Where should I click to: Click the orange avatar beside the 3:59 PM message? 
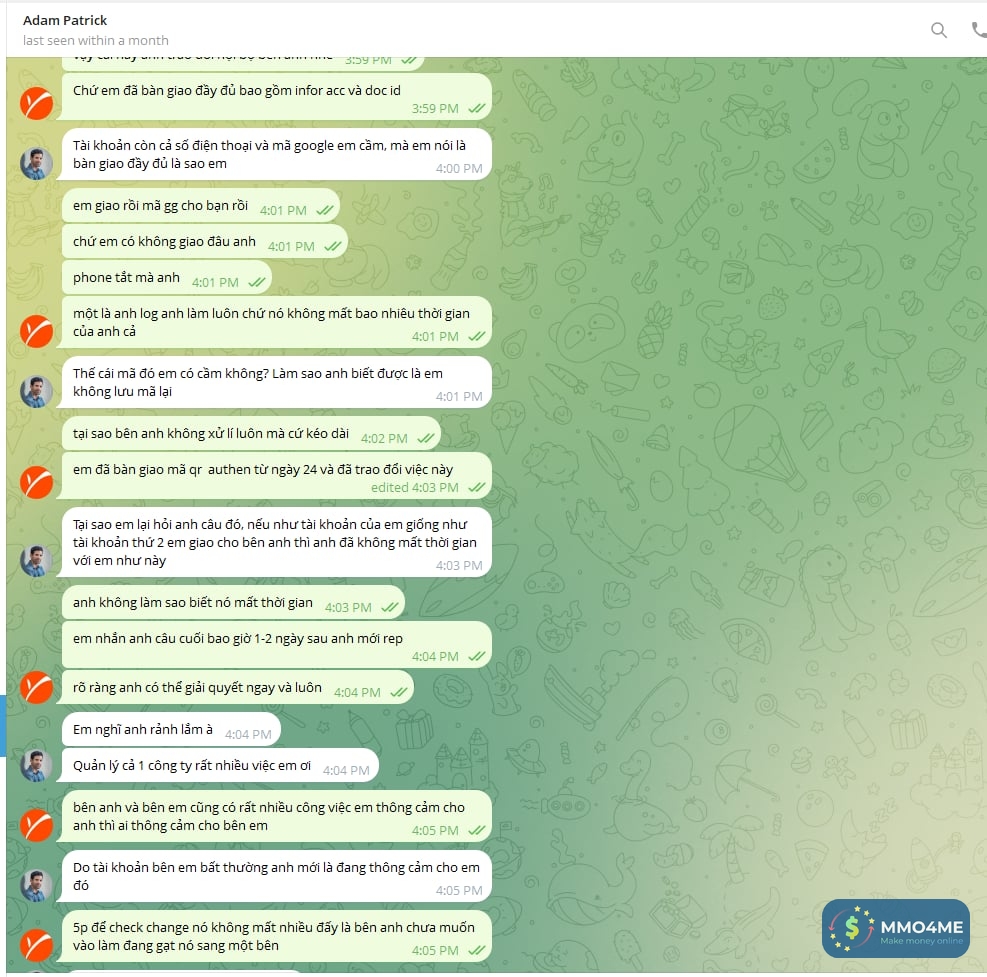[x=37, y=103]
